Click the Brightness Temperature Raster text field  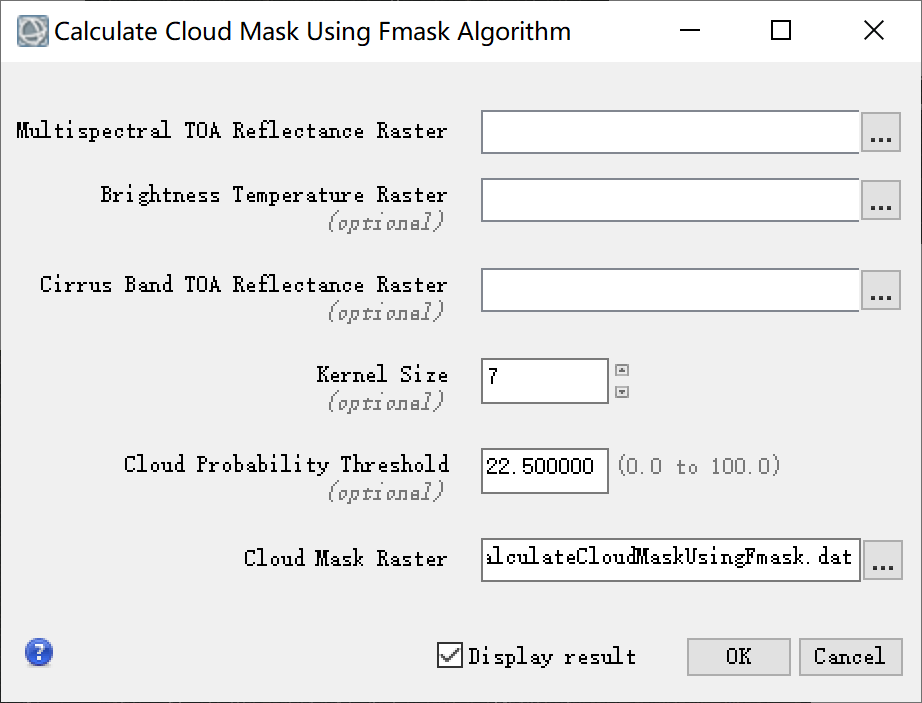click(x=669, y=200)
